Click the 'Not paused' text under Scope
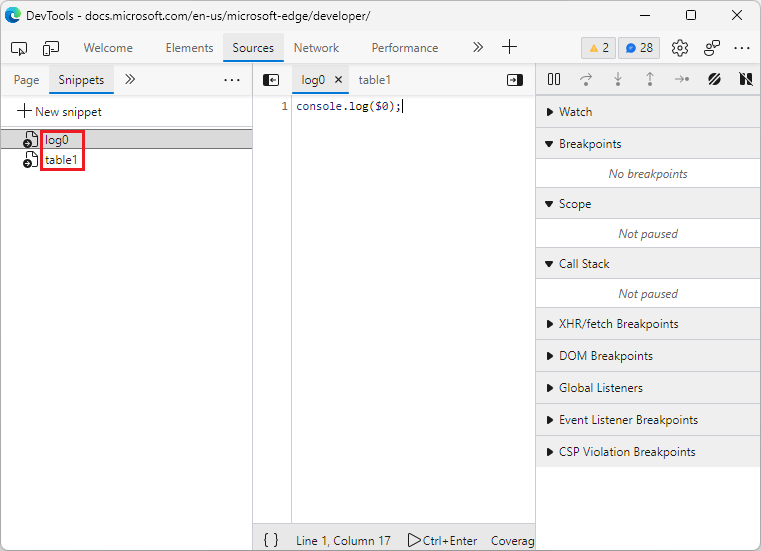 tap(648, 234)
